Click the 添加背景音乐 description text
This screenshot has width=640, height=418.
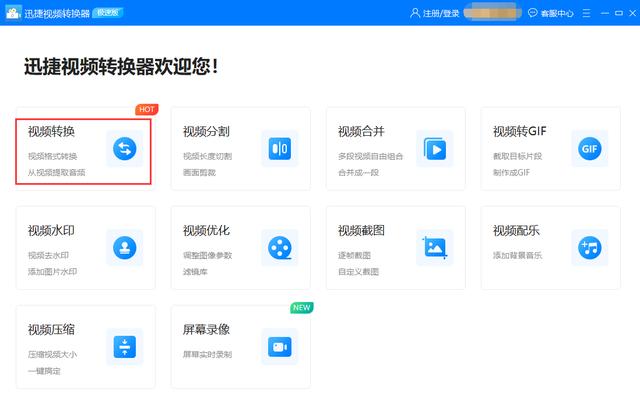518,256
